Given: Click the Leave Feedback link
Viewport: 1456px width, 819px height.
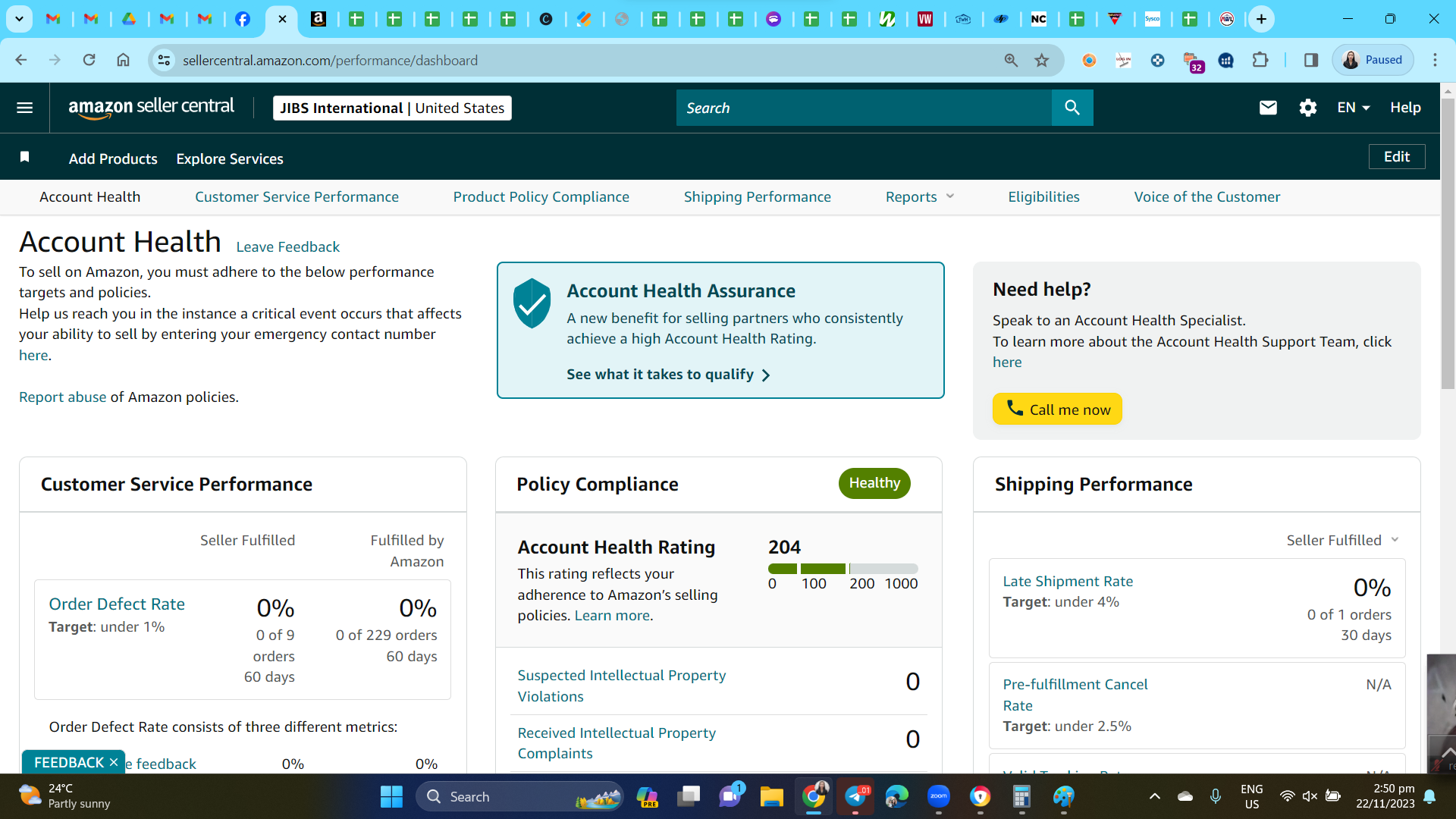Looking at the screenshot, I should (287, 246).
